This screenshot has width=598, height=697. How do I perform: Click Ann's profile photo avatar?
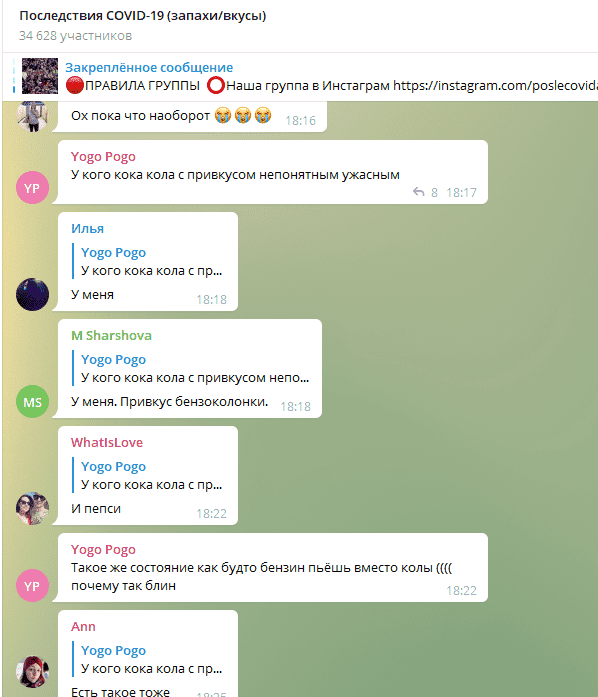[32, 671]
